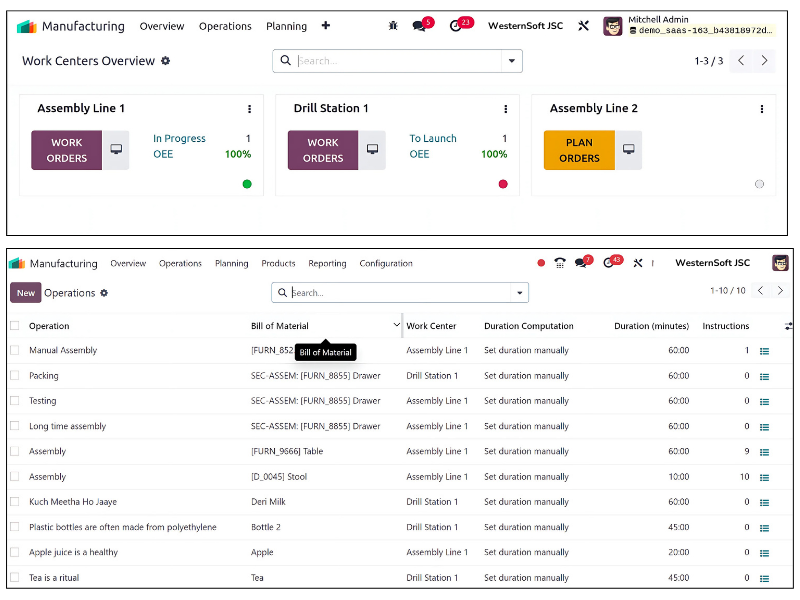Open the Reporting menu
The width and height of the screenshot is (800, 600).
(x=327, y=263)
